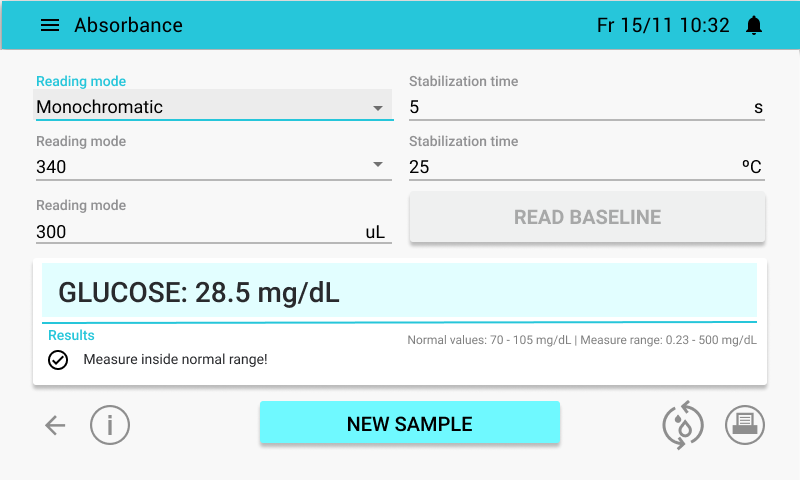The height and width of the screenshot is (480, 800).
Task: Open the hamburger navigation menu
Action: [x=50, y=25]
